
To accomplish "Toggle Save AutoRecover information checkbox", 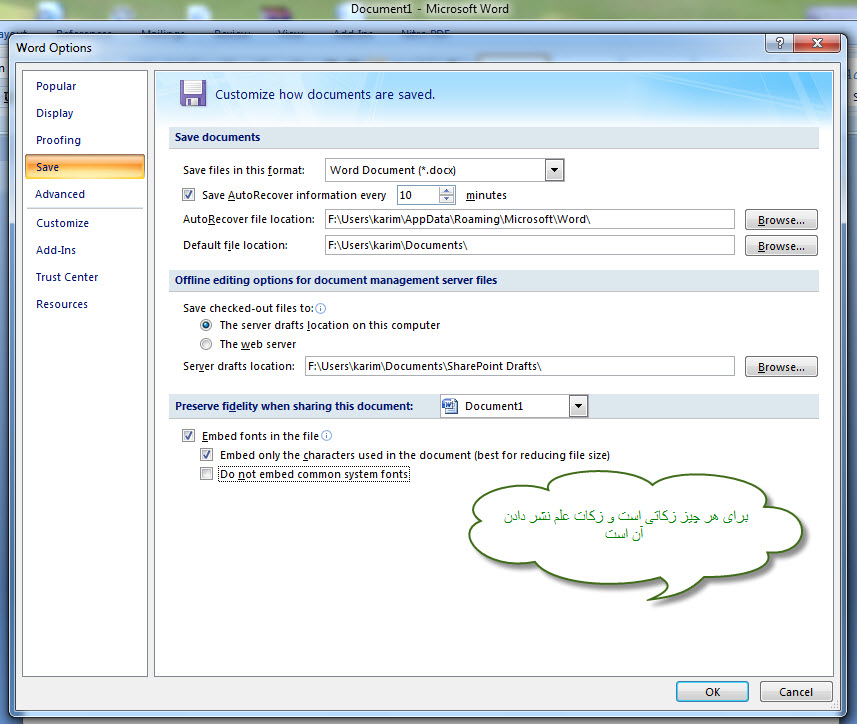I will click(189, 195).
